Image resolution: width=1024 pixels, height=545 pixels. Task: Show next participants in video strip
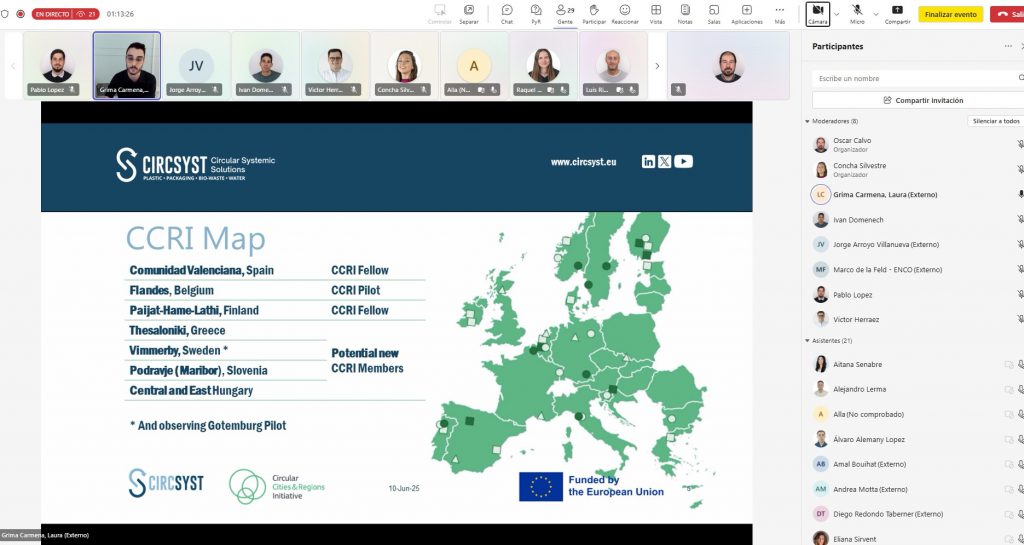point(657,65)
